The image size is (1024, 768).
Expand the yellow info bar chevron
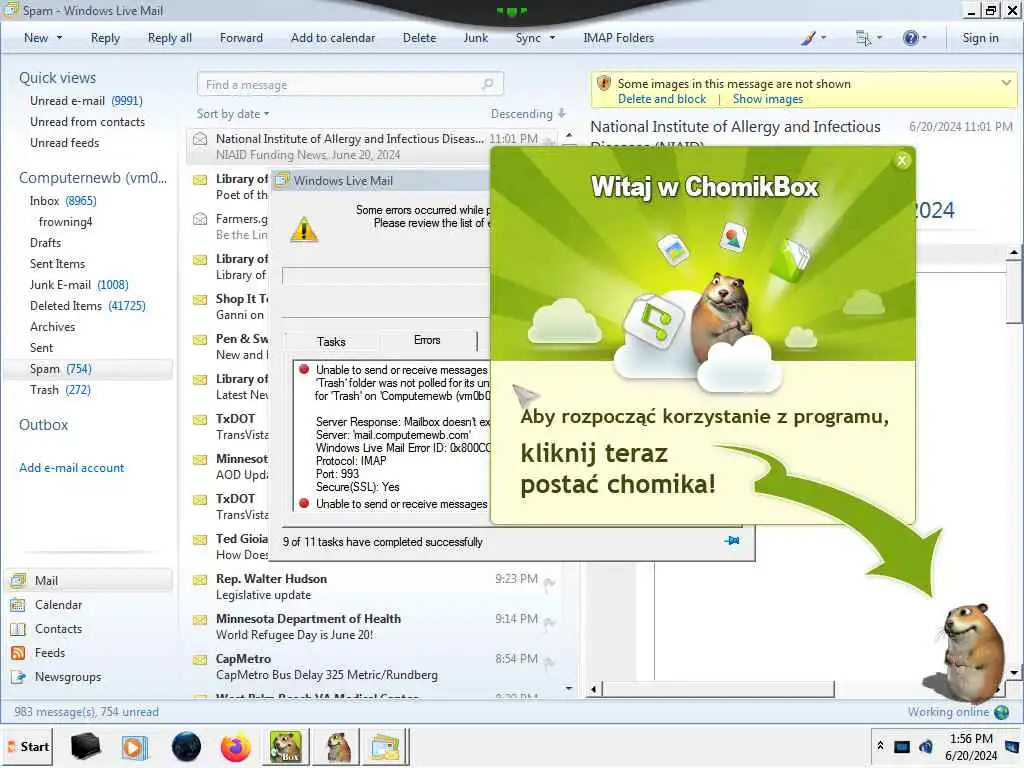[1006, 83]
